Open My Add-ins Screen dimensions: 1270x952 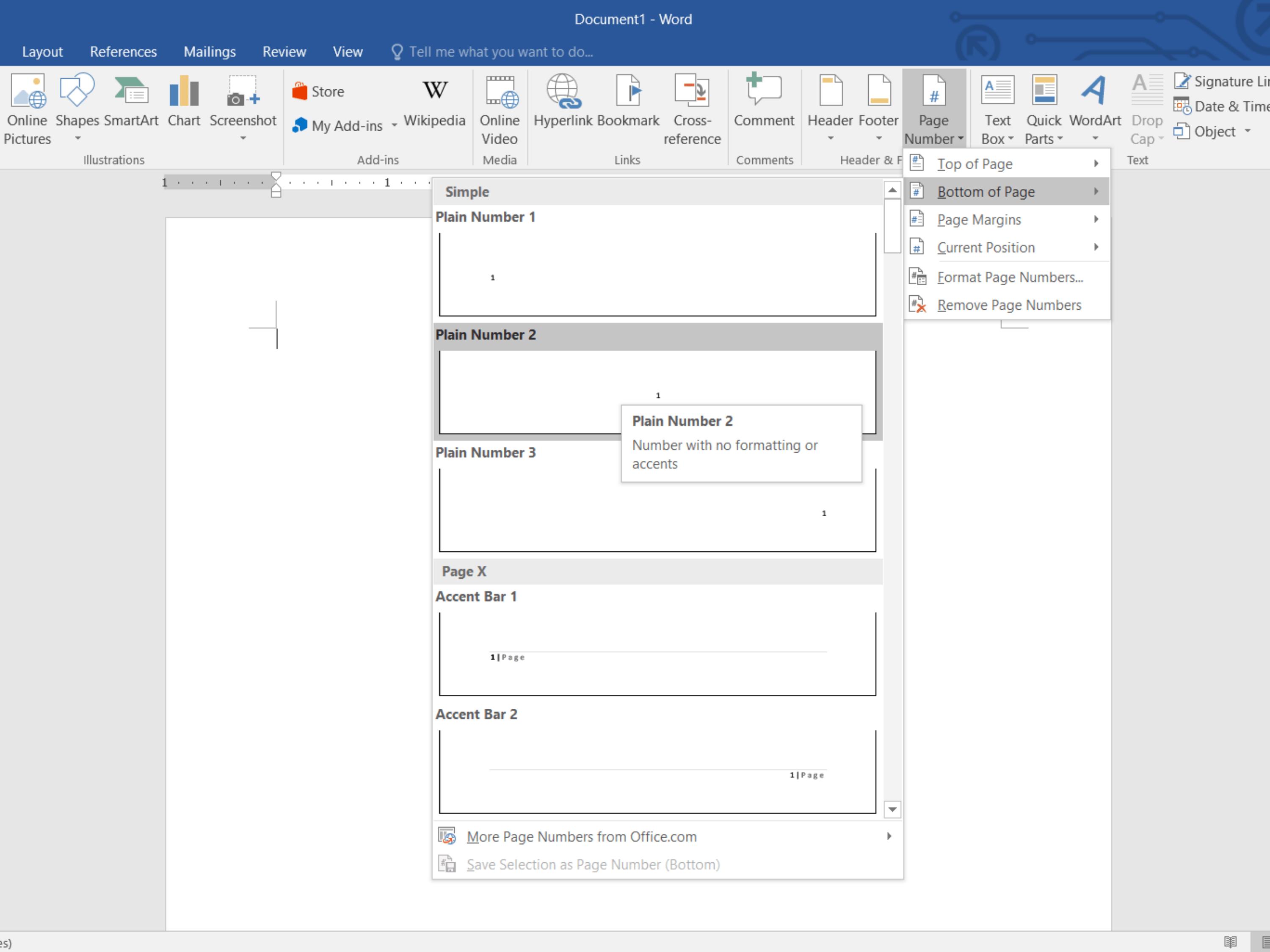tap(337, 126)
